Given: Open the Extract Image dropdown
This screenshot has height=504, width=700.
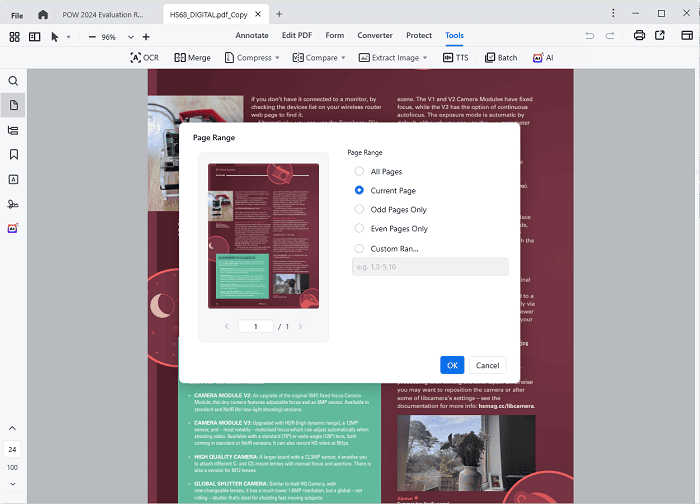Looking at the screenshot, I should tap(393, 58).
